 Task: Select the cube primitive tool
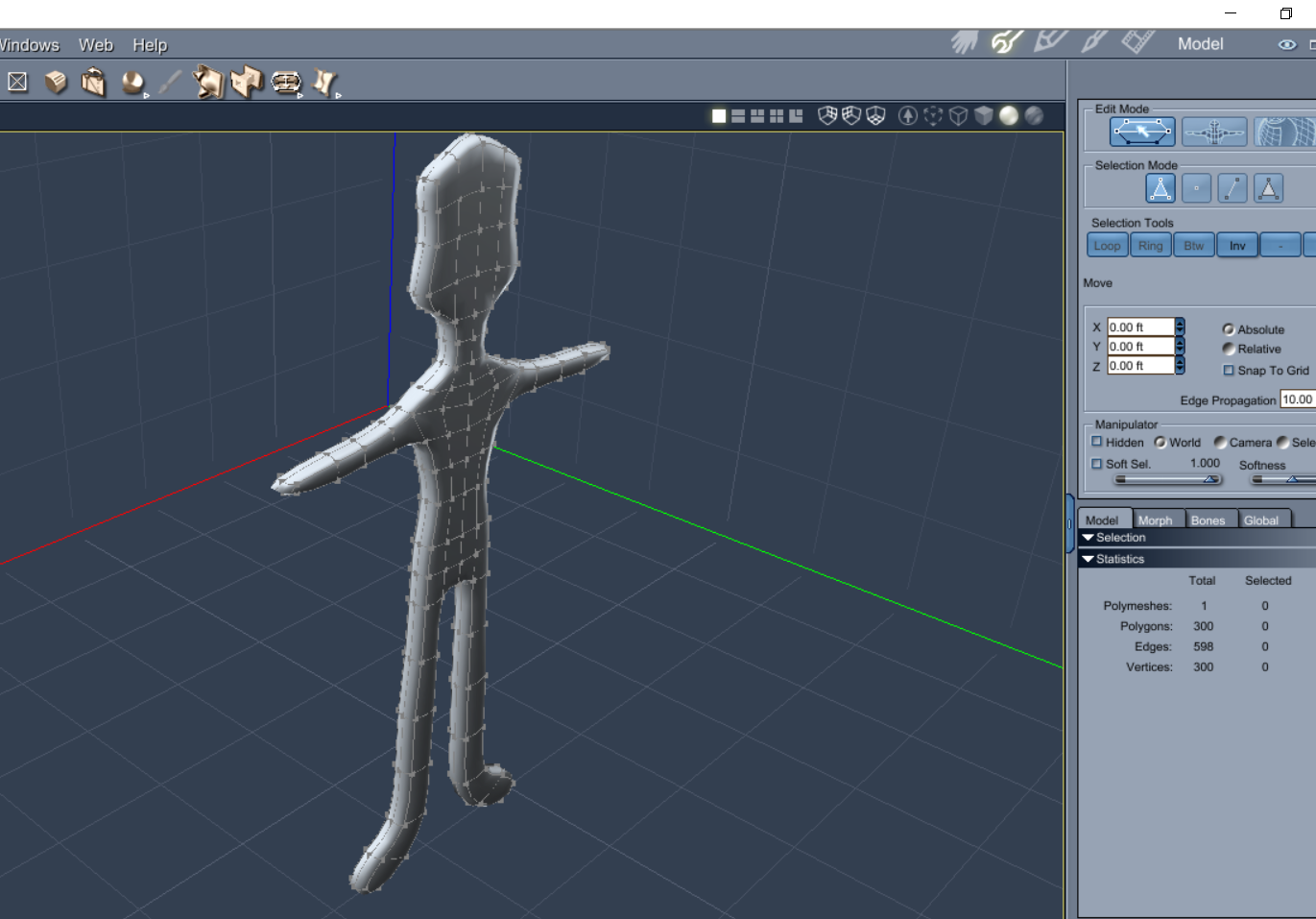tap(57, 83)
